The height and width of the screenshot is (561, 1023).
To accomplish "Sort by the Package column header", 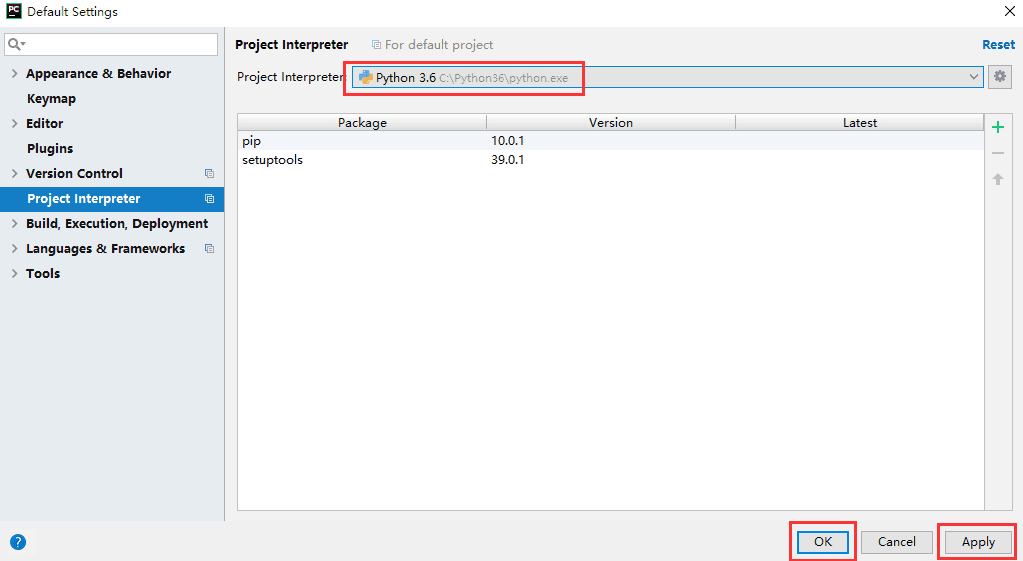I will pyautogui.click(x=362, y=123).
